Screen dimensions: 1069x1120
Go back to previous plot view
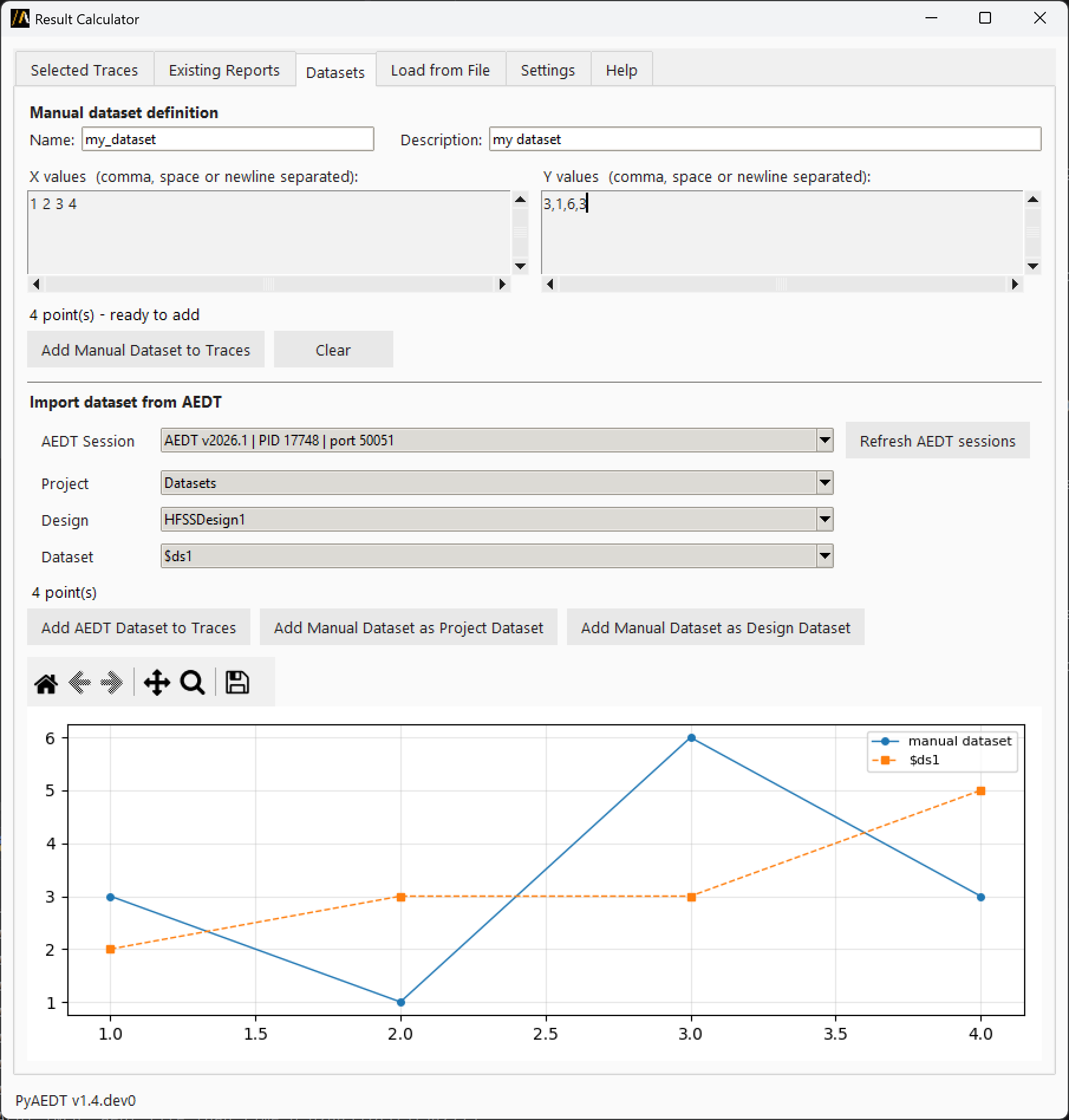(79, 683)
